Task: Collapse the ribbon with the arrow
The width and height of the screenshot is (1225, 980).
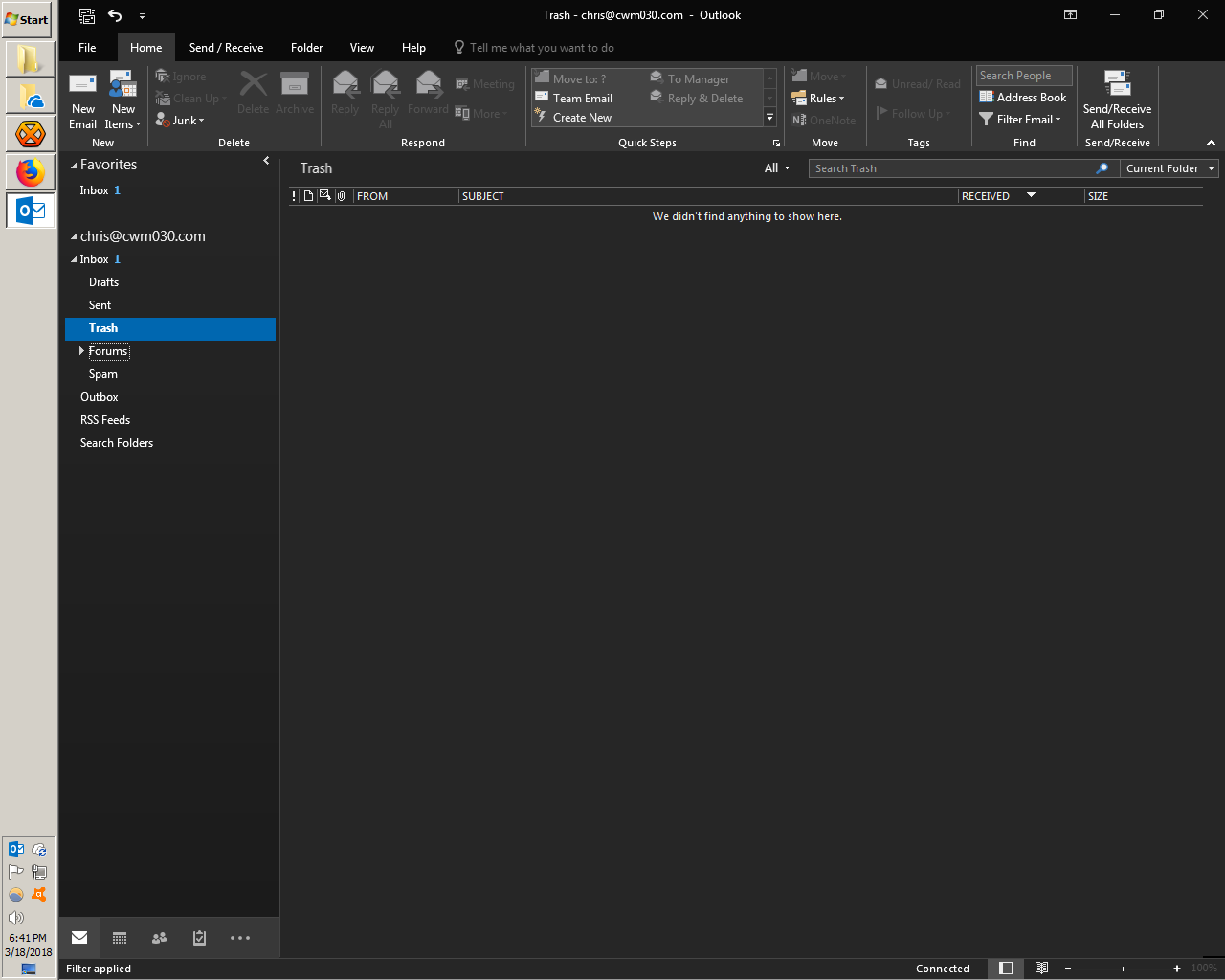Action: (1211, 143)
